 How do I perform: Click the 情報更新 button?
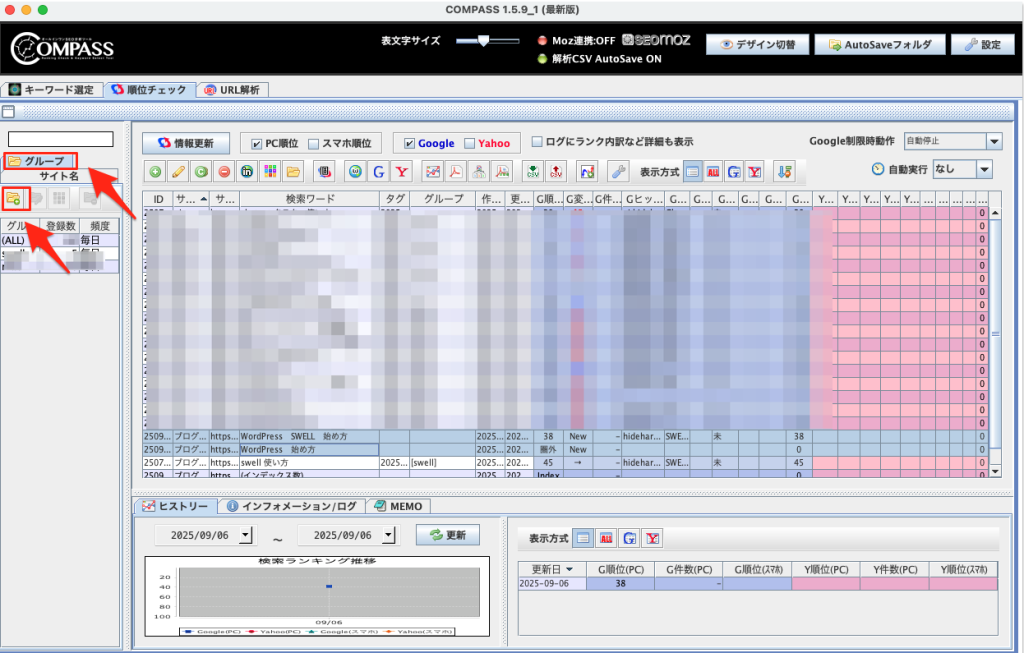185,143
